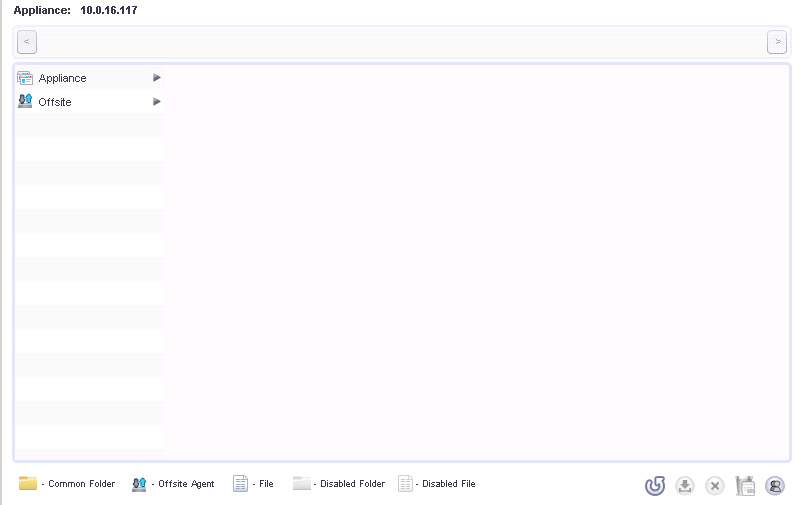Click the Offsite agent row icon
The image size is (801, 505).
click(x=25, y=101)
